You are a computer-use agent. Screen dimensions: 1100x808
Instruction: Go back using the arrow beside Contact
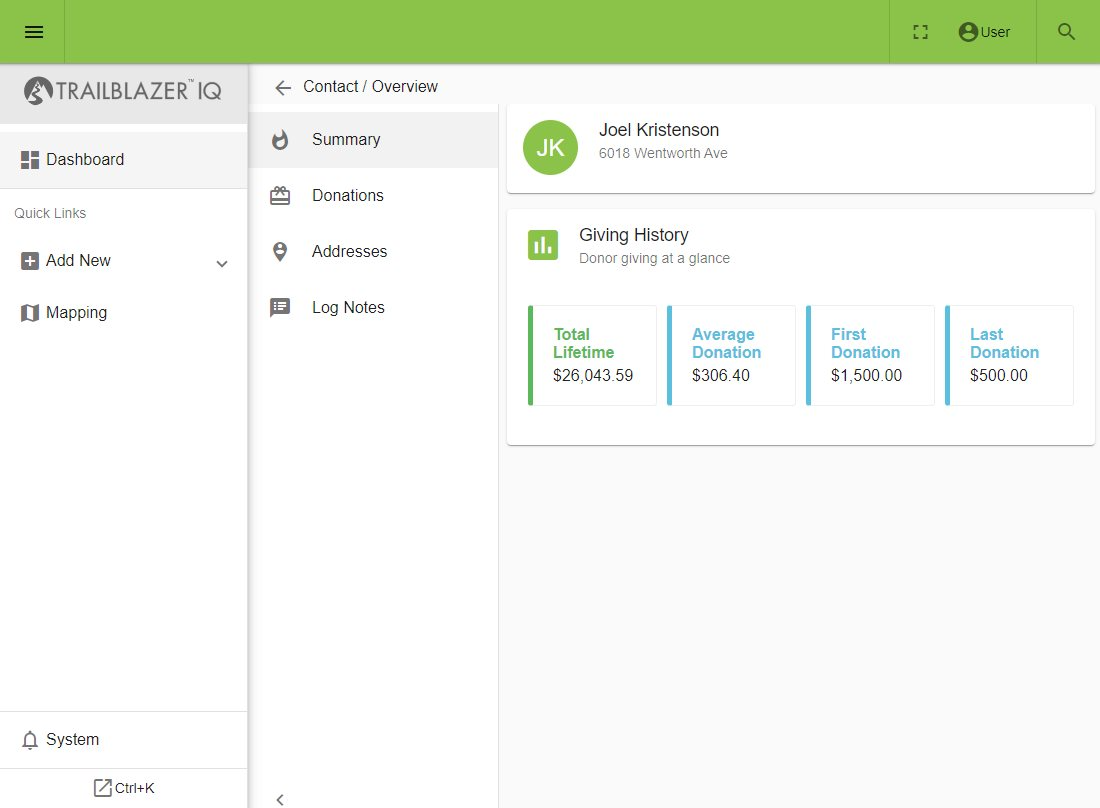click(x=283, y=88)
